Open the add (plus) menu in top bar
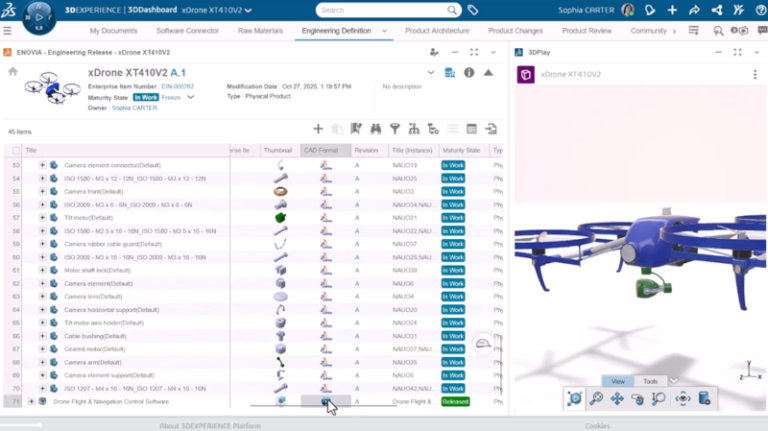The width and height of the screenshot is (768, 431). [x=672, y=10]
